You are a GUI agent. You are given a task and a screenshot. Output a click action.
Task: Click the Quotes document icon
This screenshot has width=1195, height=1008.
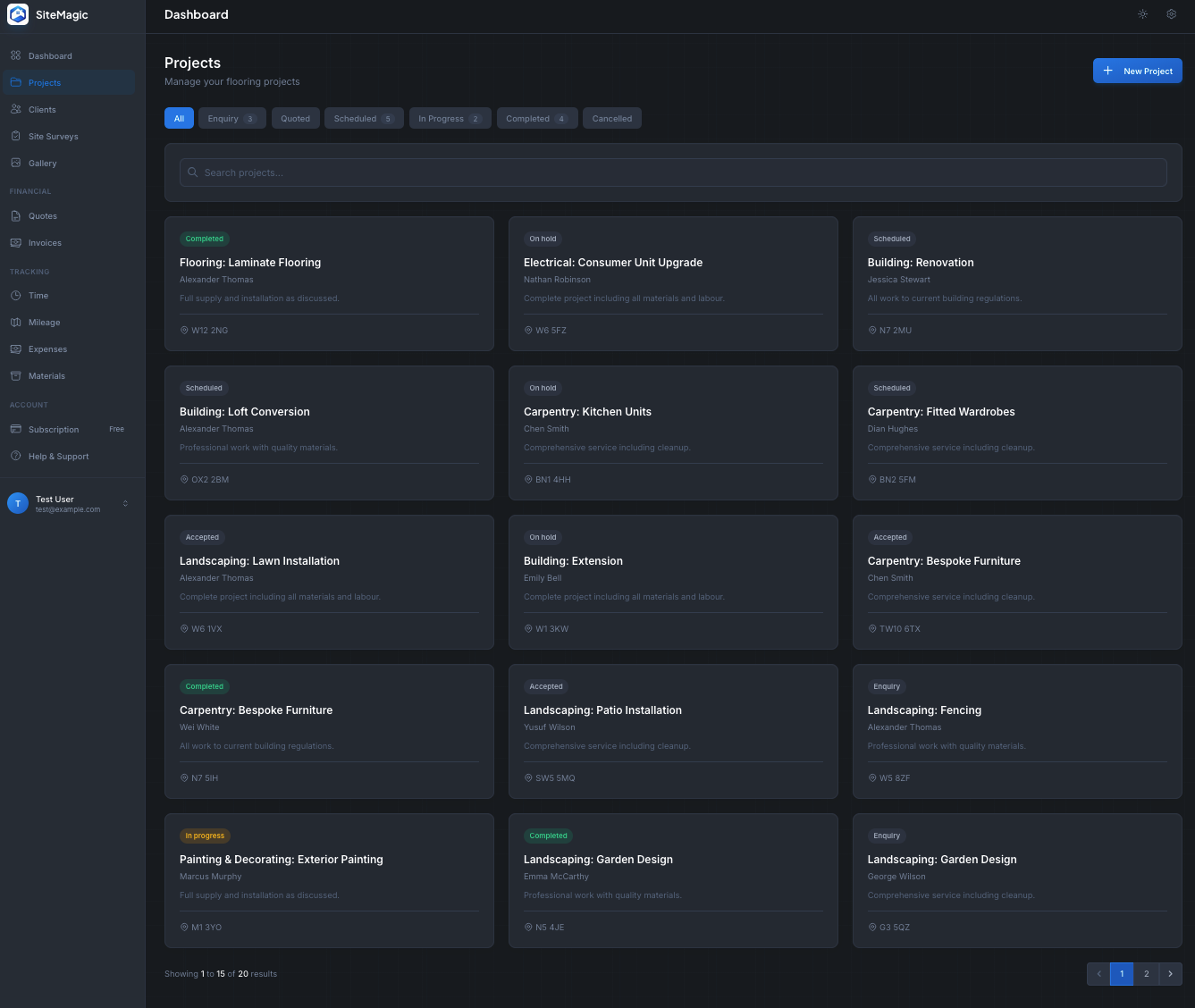click(x=15, y=215)
